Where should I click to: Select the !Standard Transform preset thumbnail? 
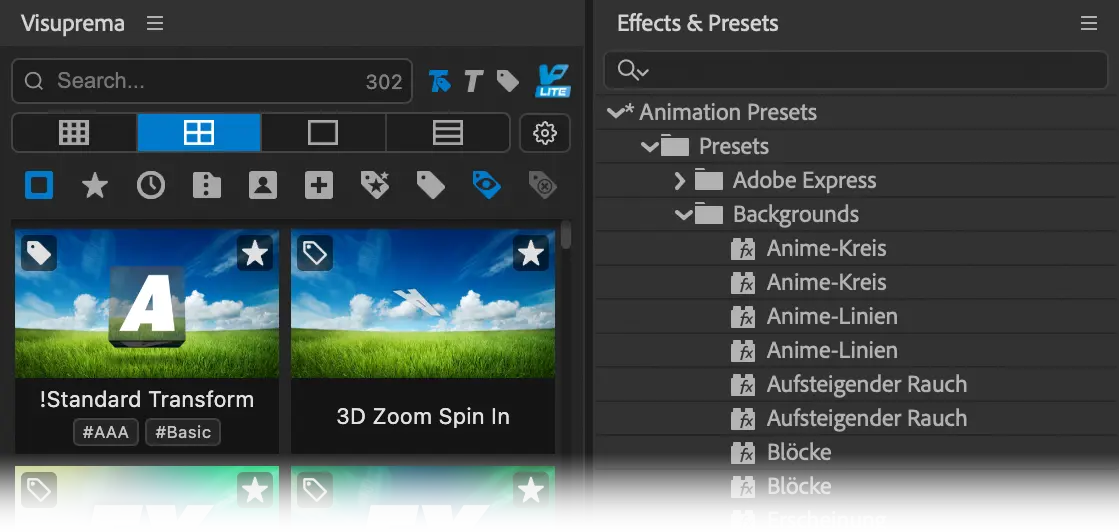tap(147, 303)
